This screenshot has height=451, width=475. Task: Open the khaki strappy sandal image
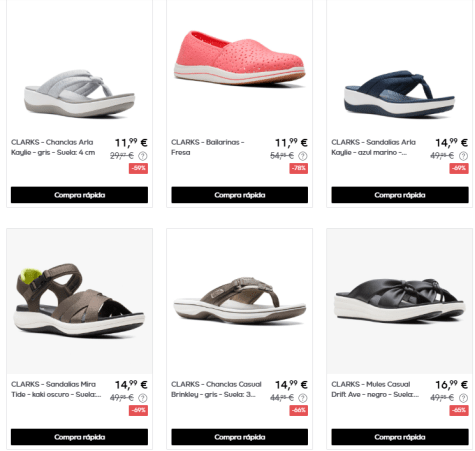pos(79,301)
